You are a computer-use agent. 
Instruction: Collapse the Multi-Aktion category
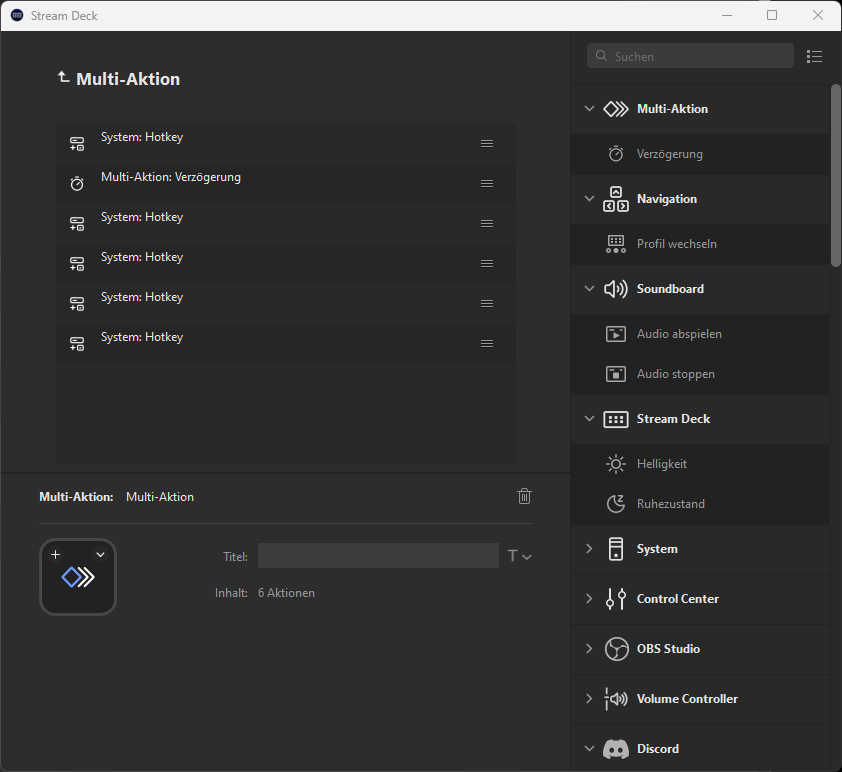pyautogui.click(x=589, y=109)
